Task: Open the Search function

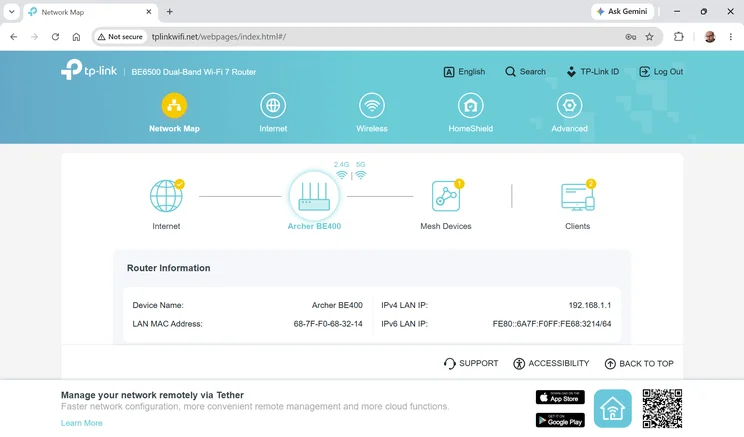Action: click(525, 72)
